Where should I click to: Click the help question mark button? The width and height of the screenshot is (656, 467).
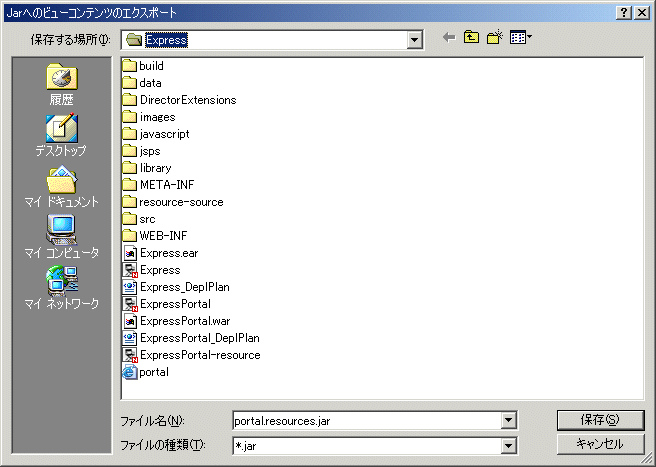tap(624, 13)
